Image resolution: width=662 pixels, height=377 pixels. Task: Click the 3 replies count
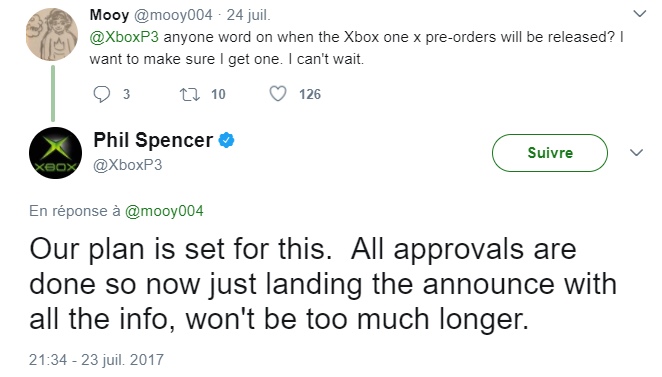tap(126, 94)
